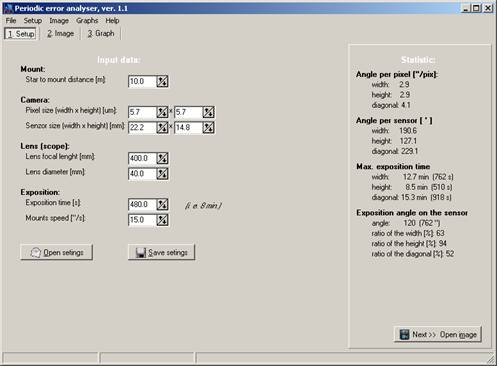
Task: Maximize the Periodic error analyser window
Action: (476, 8)
